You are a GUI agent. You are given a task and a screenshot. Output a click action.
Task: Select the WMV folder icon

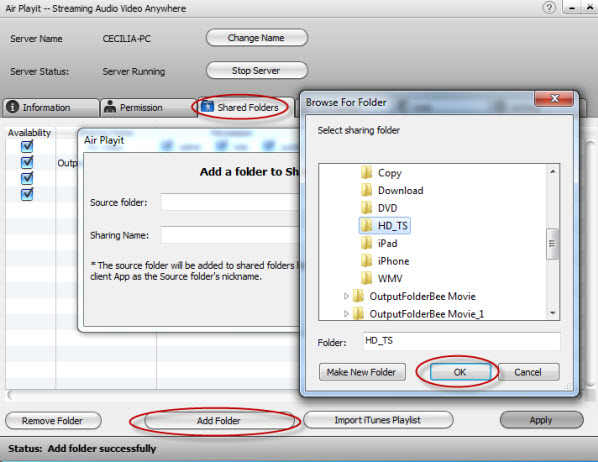click(367, 278)
